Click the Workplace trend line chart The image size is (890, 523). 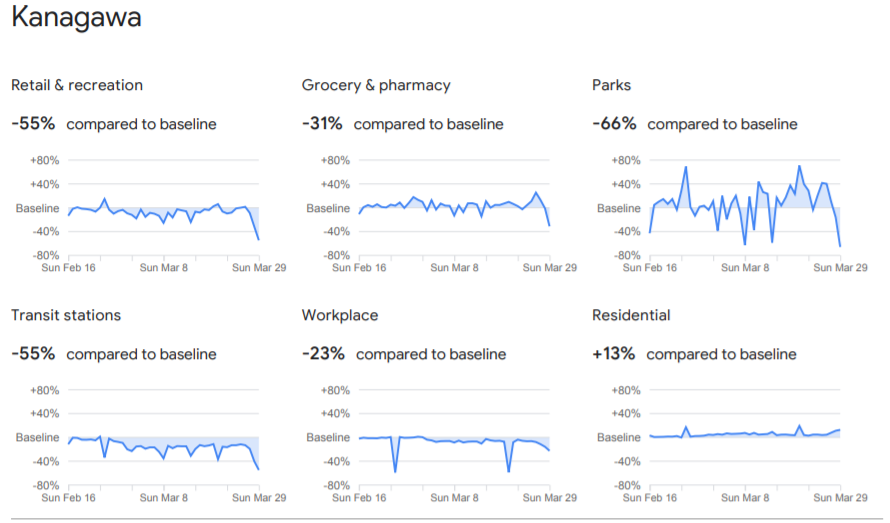click(x=454, y=438)
